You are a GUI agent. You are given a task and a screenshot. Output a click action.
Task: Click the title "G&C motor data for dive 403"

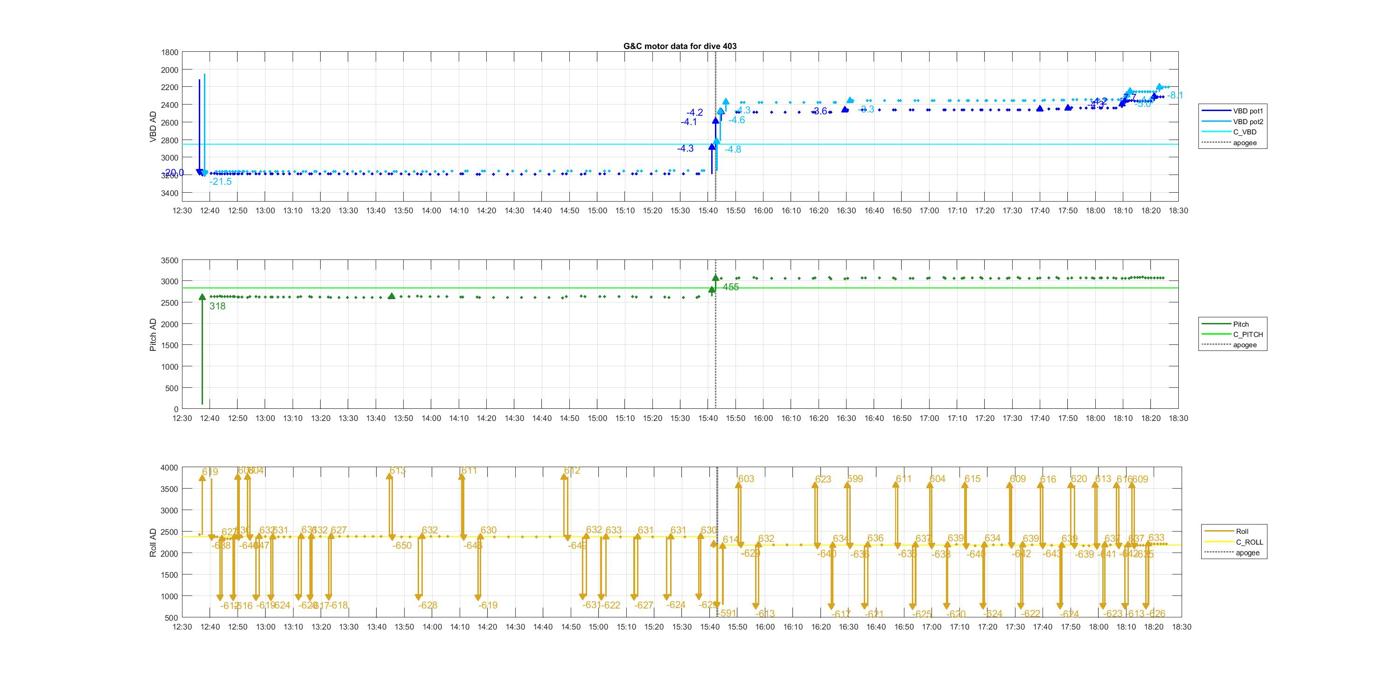(x=679, y=46)
